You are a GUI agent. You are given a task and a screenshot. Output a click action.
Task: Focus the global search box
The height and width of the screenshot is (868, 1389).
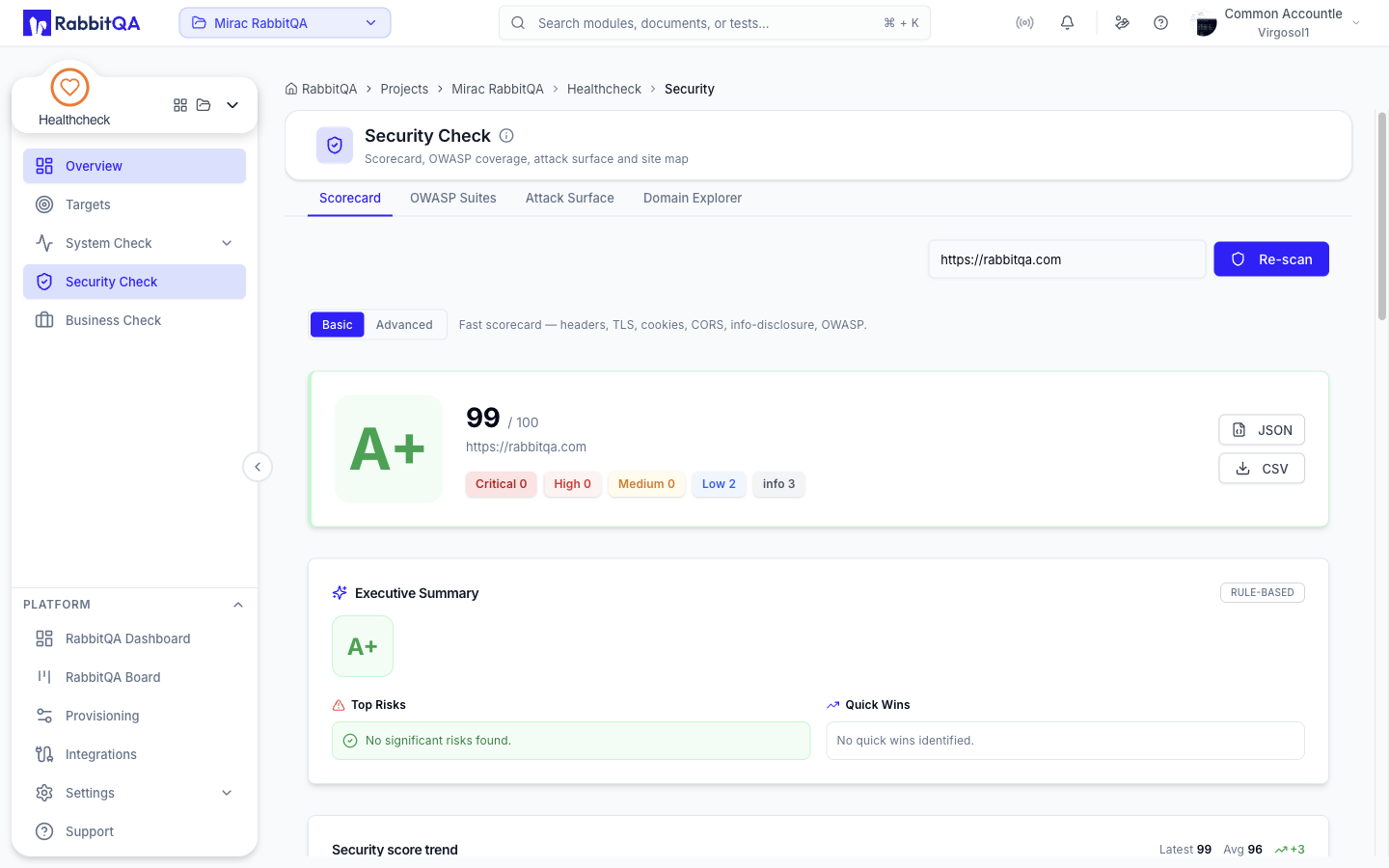[x=715, y=23]
